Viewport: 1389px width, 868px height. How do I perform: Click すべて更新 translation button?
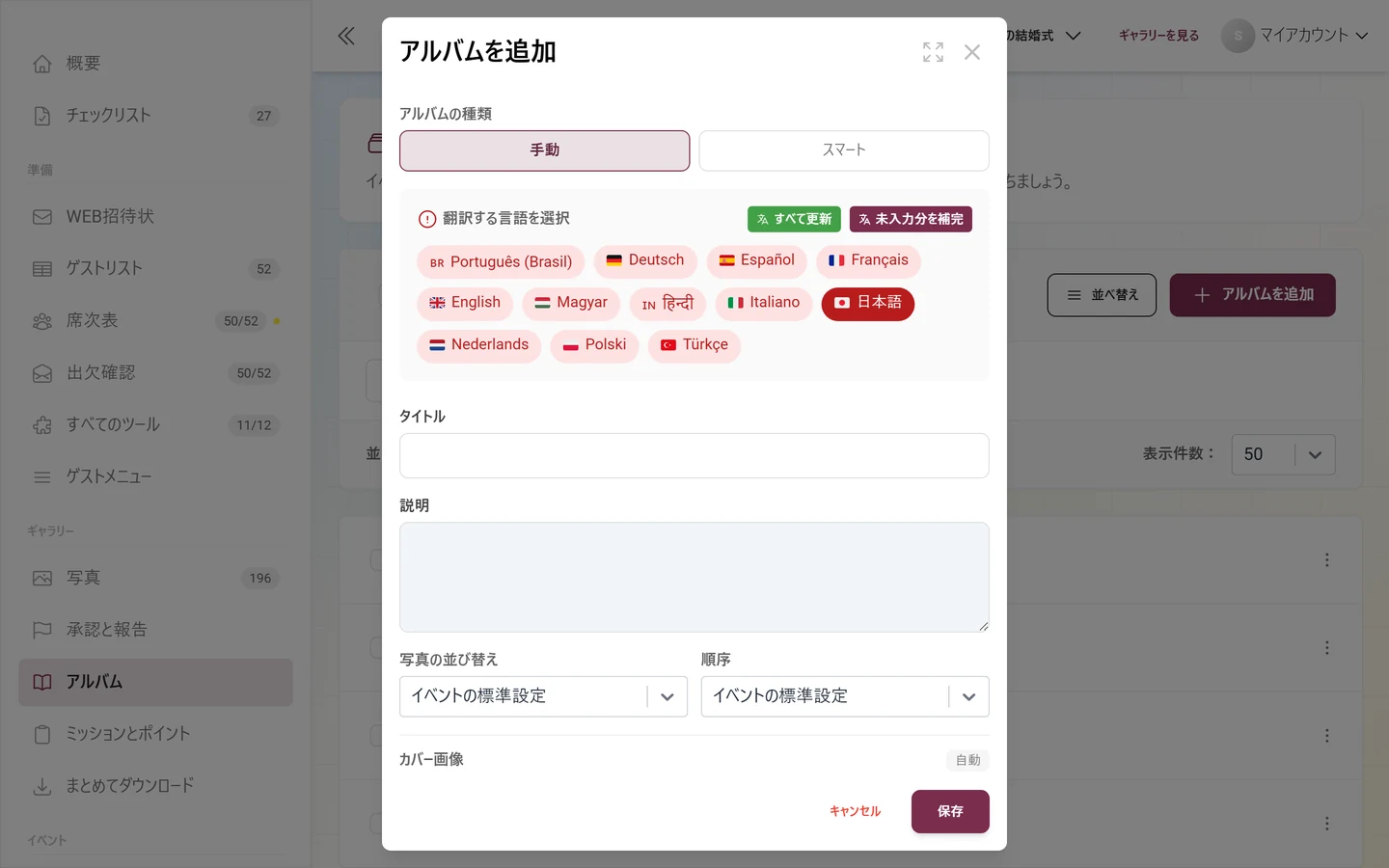point(794,220)
